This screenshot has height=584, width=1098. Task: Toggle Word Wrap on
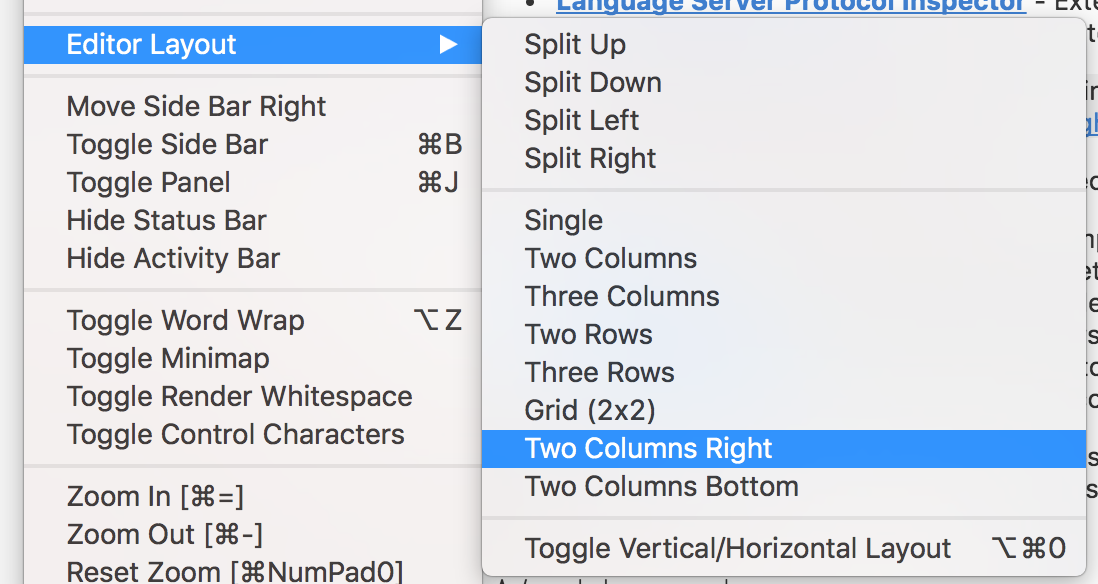[x=186, y=320]
